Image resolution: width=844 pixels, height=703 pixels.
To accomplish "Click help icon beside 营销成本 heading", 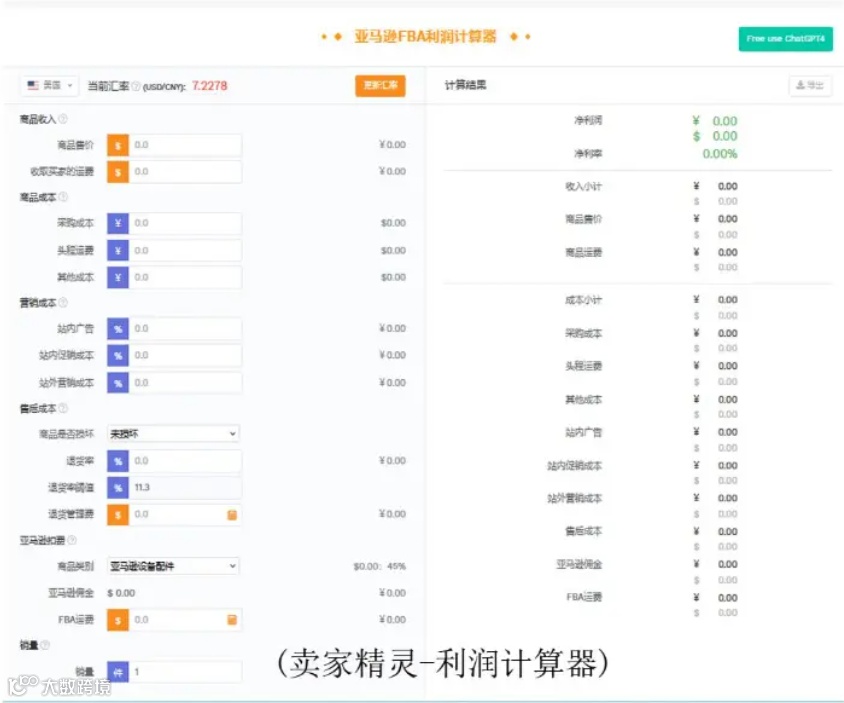I will click(x=63, y=303).
